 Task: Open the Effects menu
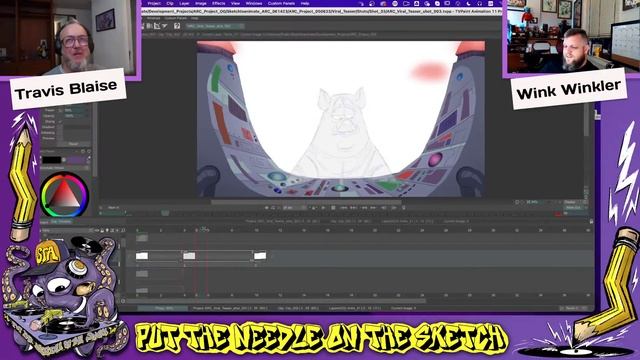[x=218, y=3]
